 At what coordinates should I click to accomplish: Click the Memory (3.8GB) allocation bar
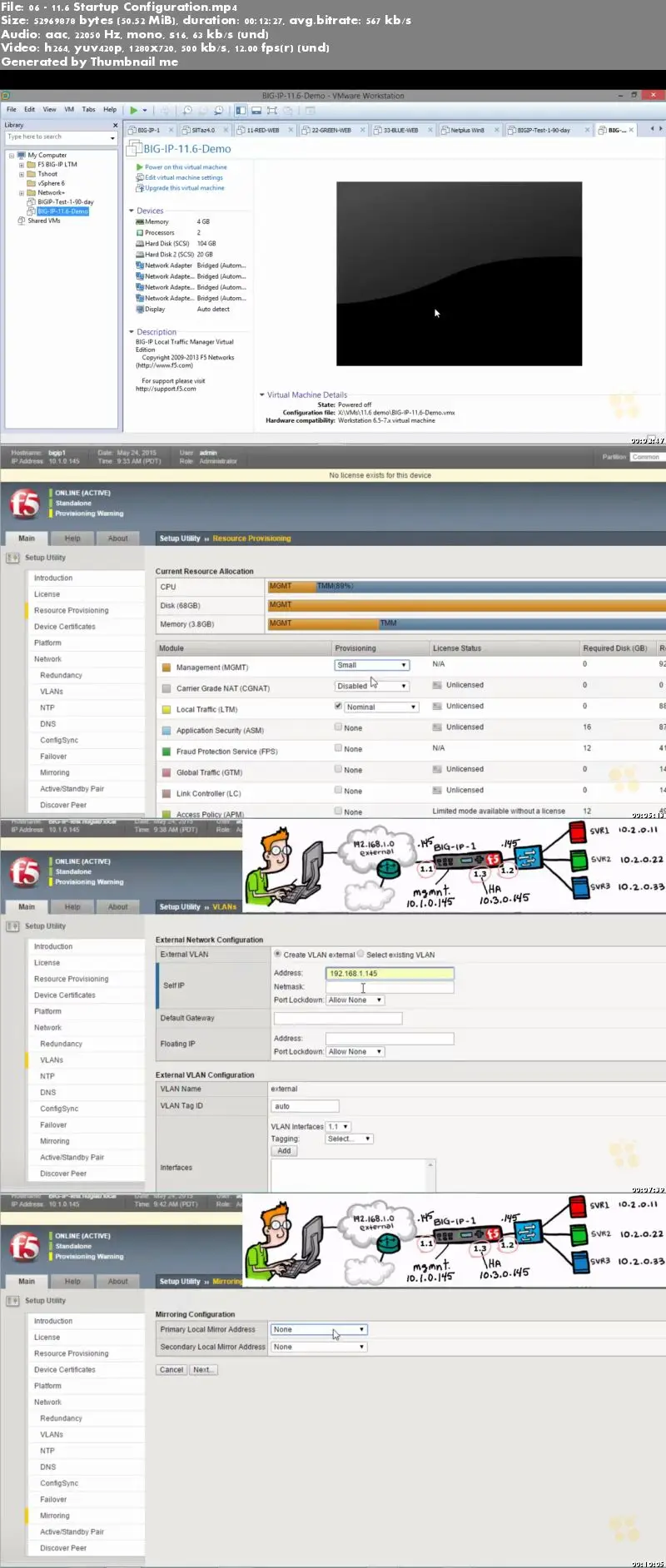click(x=467, y=623)
